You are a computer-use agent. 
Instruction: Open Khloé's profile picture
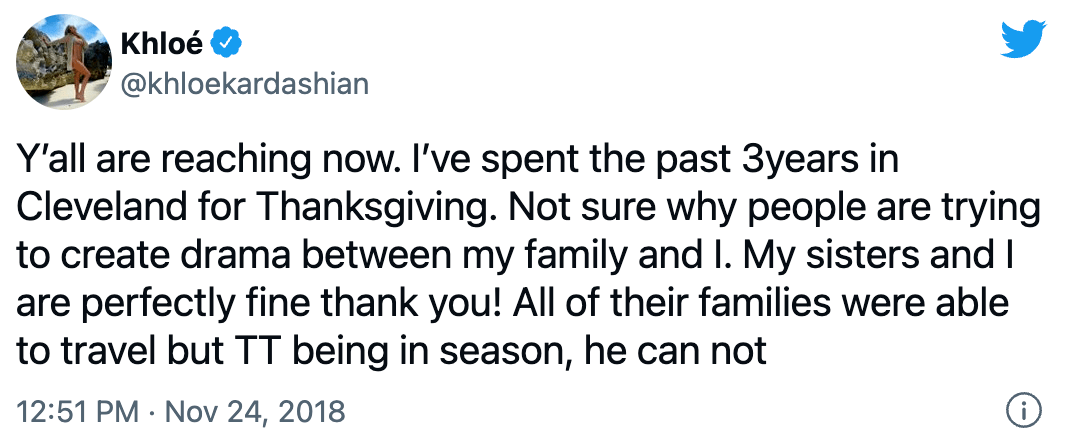(61, 60)
